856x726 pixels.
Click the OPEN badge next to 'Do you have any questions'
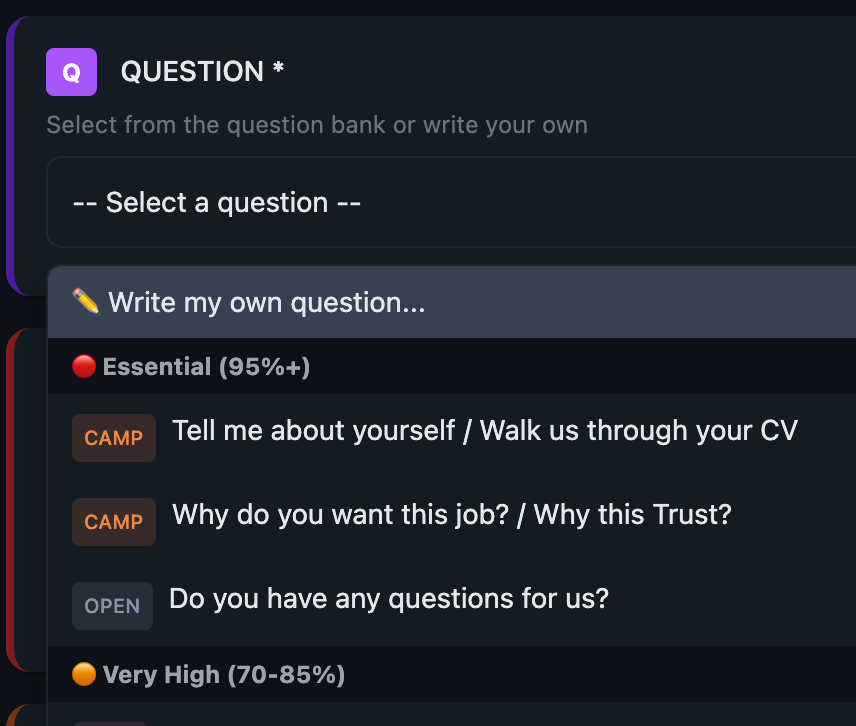[x=112, y=605]
